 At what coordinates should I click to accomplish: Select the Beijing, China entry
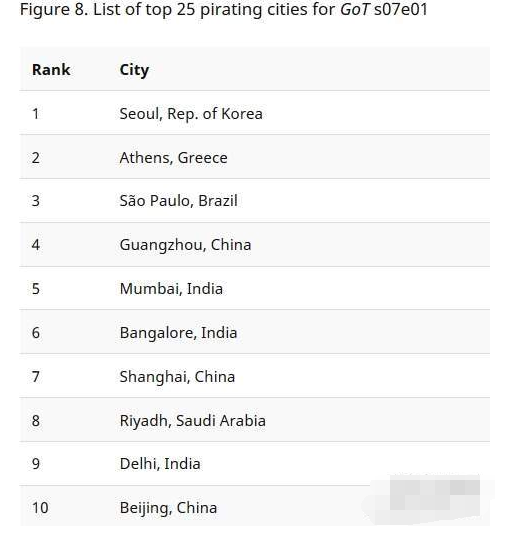[x=168, y=508]
